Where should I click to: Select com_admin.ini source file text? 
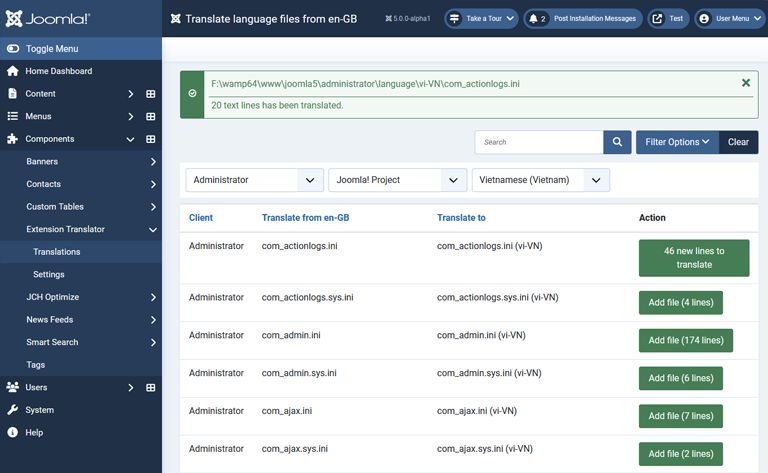[291, 335]
